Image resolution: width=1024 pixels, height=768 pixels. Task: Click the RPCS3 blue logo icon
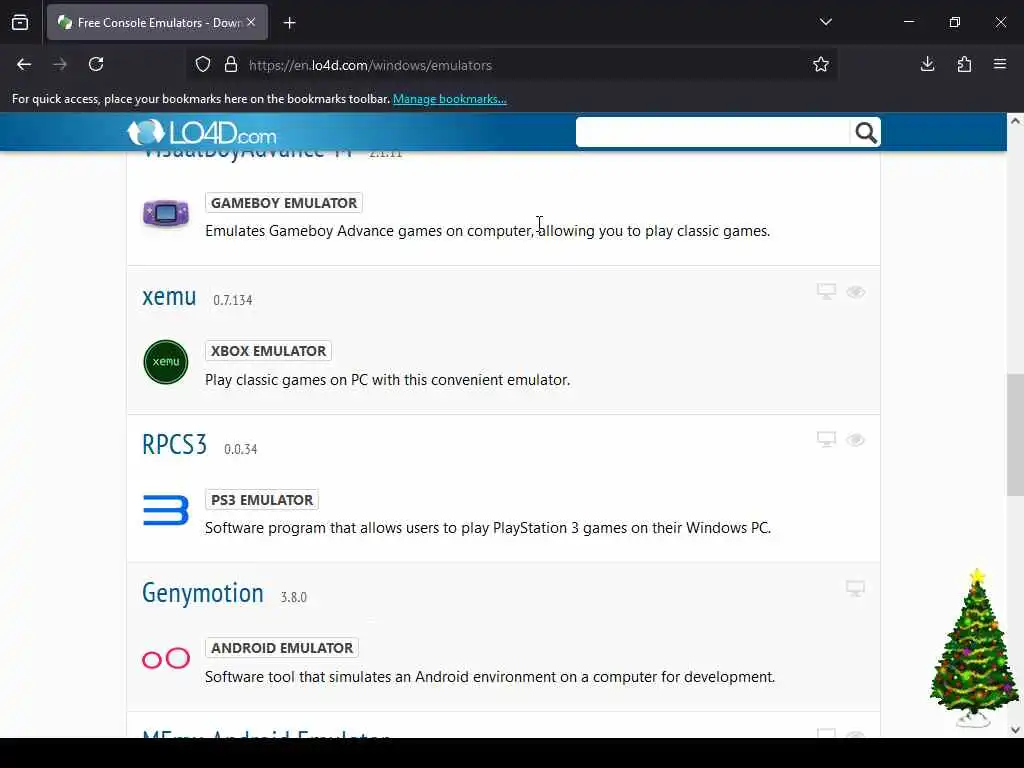[x=166, y=510]
